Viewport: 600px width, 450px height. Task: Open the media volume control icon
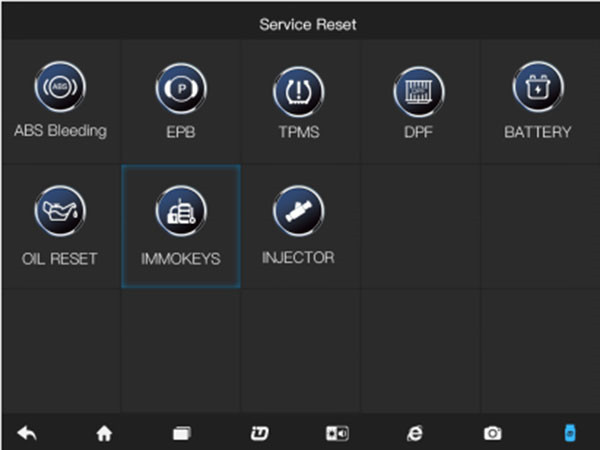337,434
